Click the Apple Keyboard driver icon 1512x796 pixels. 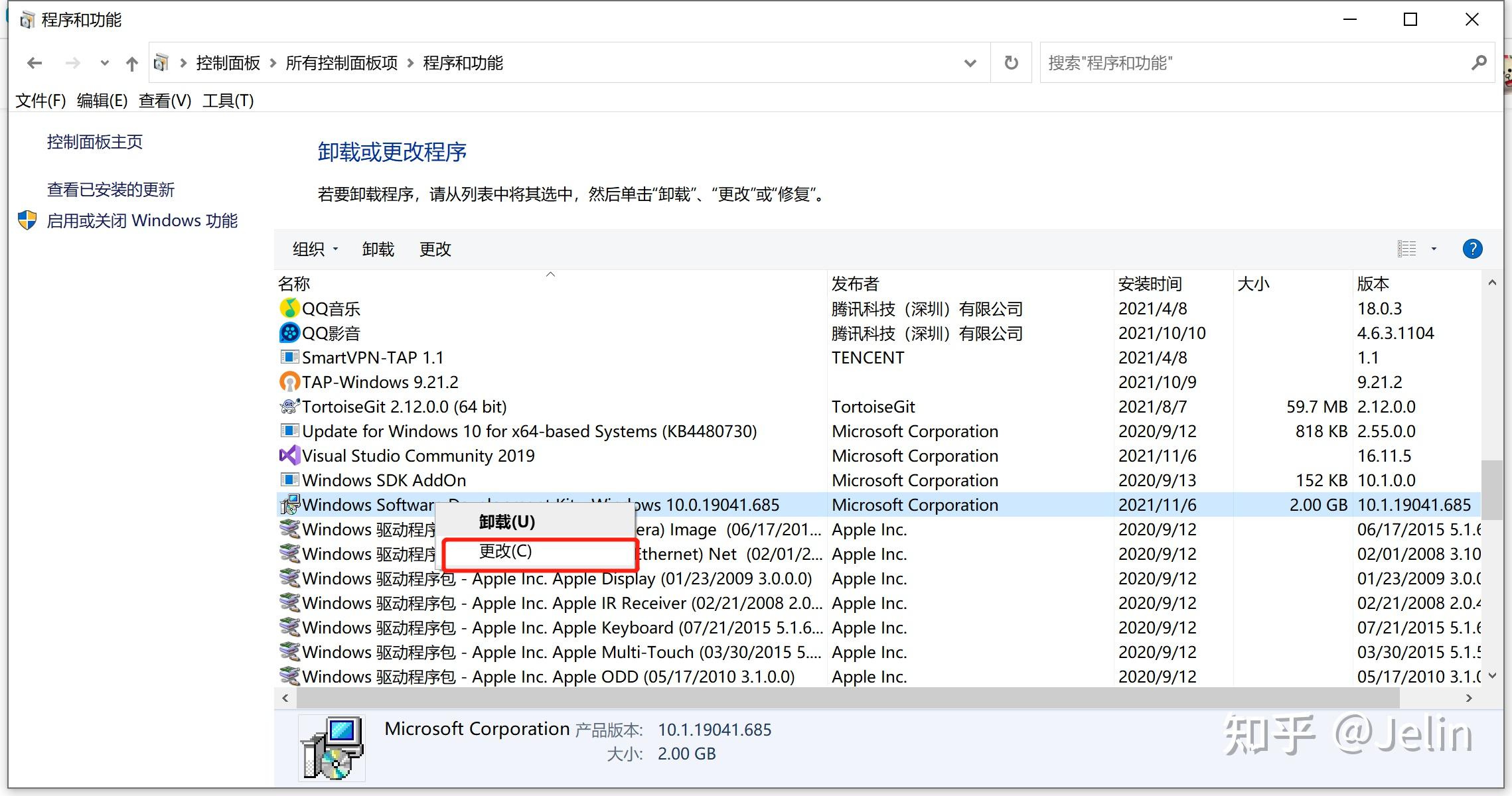coord(289,628)
